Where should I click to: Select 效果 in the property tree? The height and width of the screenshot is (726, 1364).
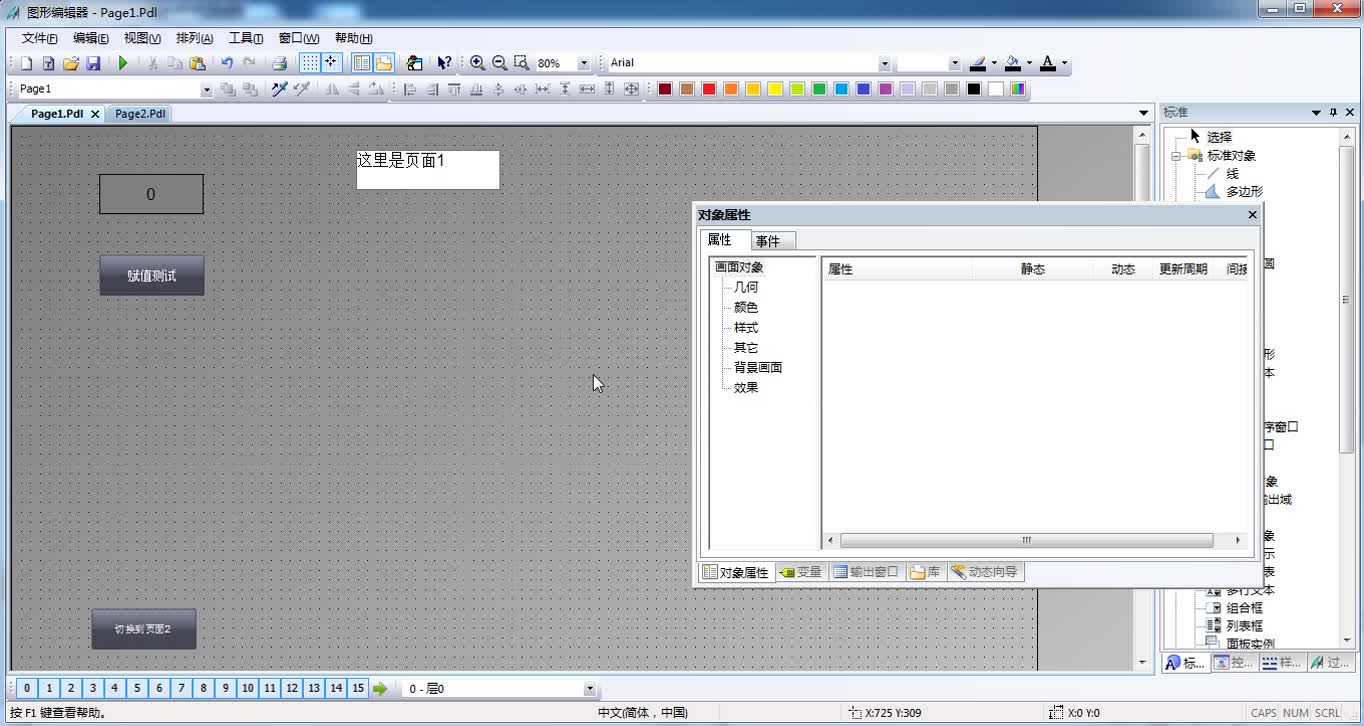746,387
